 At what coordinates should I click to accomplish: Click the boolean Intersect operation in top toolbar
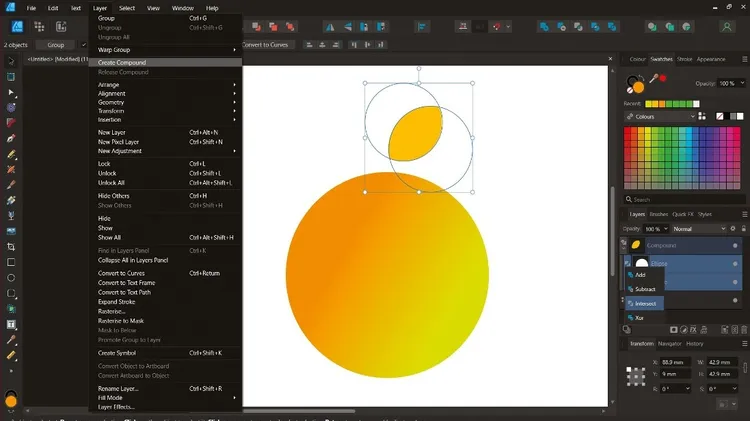[578, 27]
